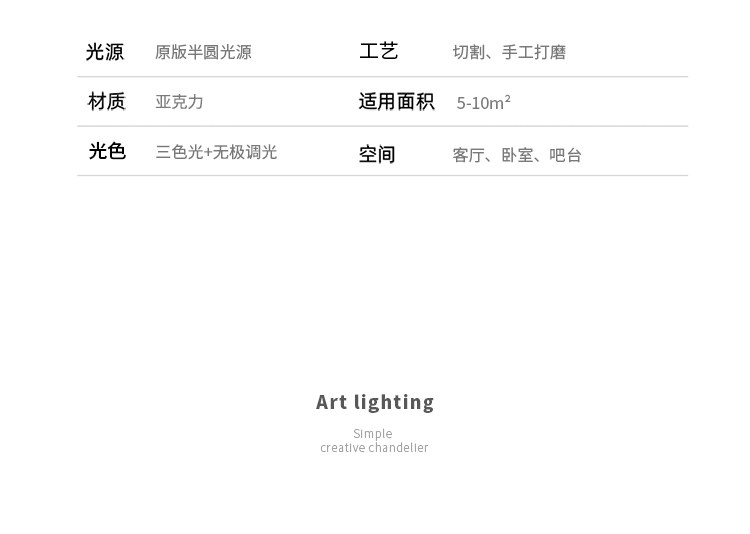
Task: Click the 切割 text in 工艺 row
Action: 468,52
